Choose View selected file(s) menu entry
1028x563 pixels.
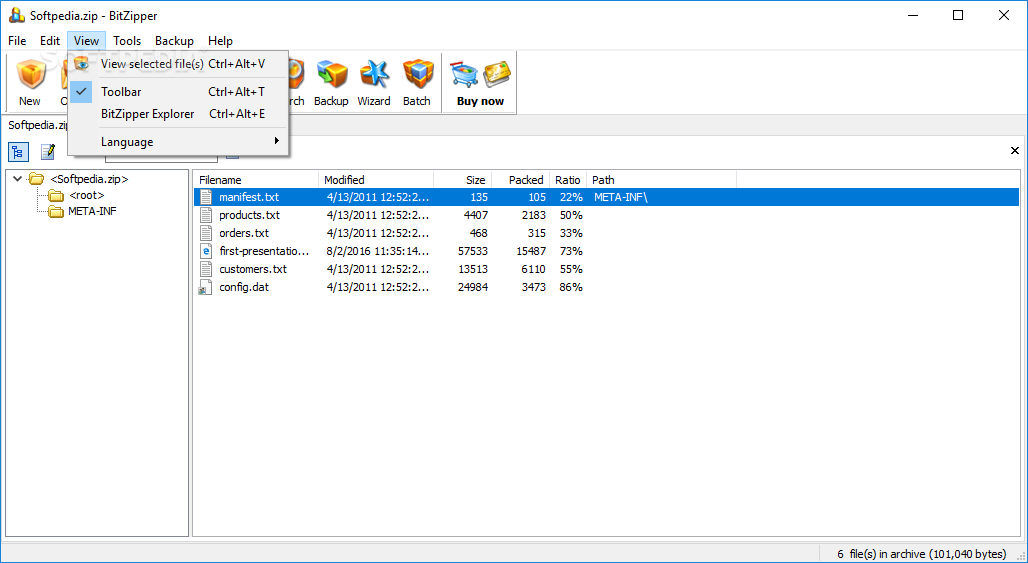[178, 64]
